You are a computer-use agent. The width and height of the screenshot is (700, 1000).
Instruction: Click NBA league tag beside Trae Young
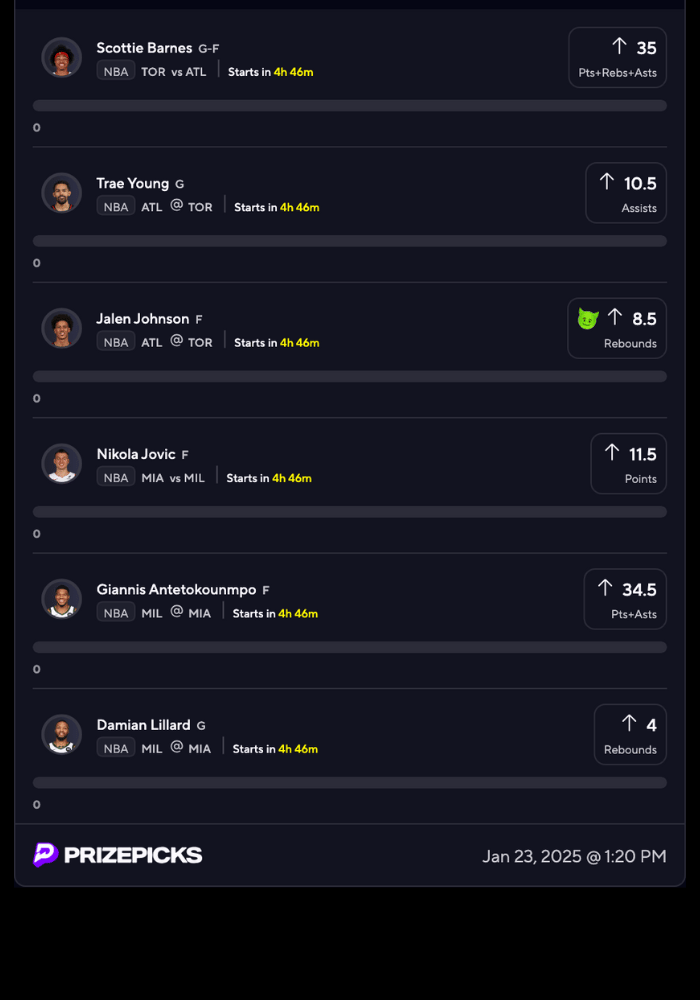(x=116, y=207)
